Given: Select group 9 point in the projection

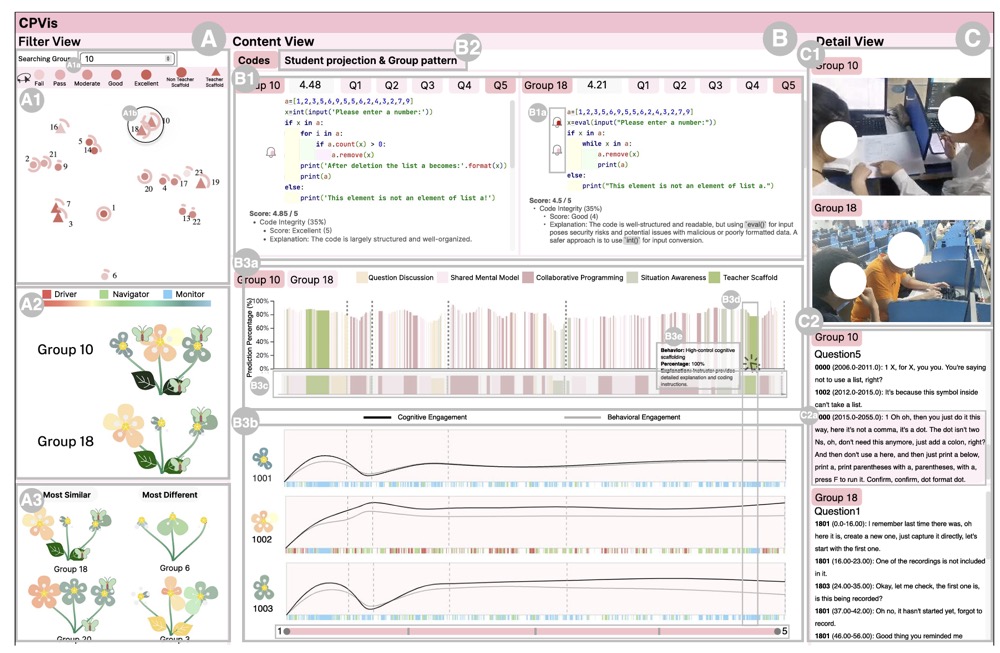Looking at the screenshot, I should point(59,166).
